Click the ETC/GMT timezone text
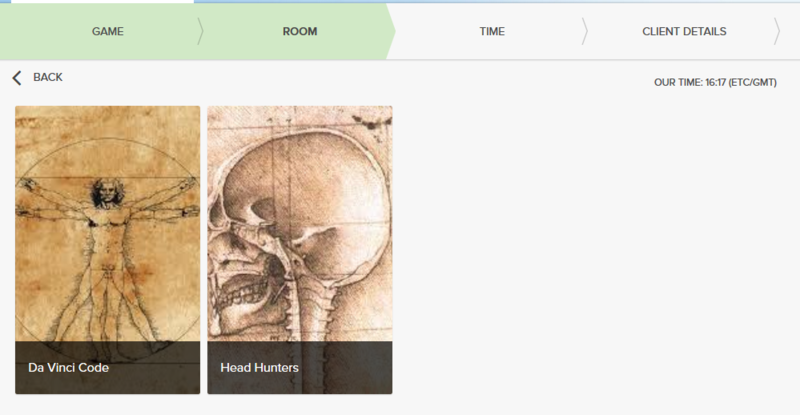 pos(753,82)
